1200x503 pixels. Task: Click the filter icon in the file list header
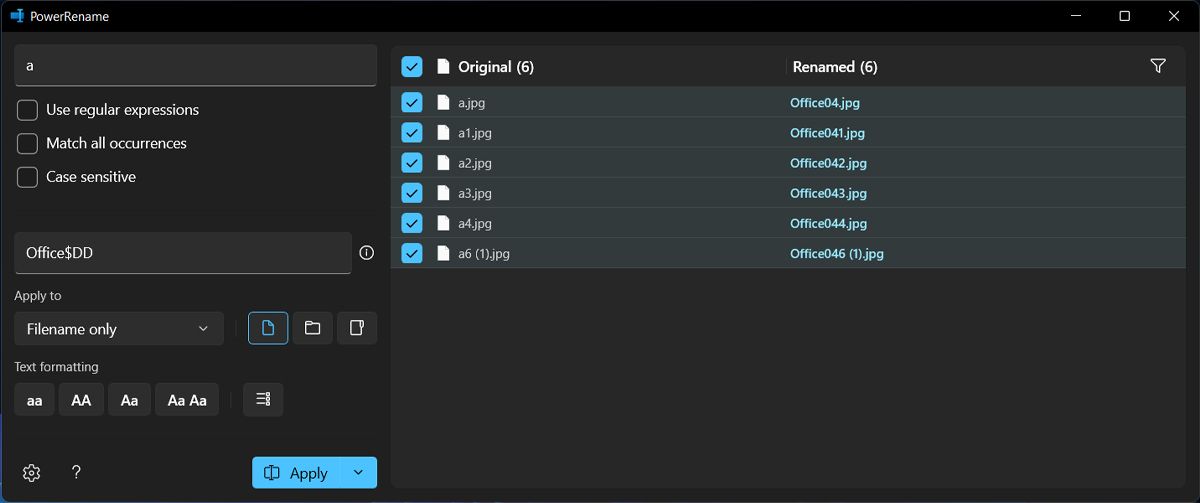(x=1158, y=66)
